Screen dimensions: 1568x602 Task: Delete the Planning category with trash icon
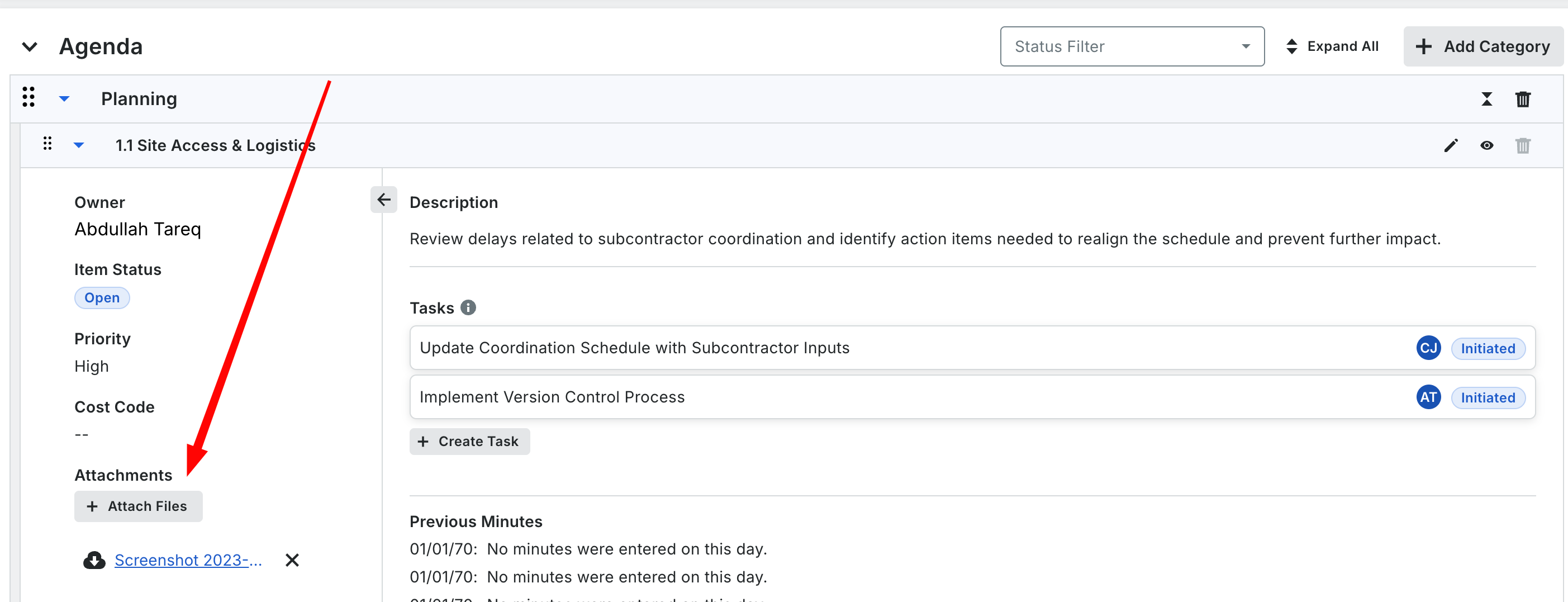(1522, 99)
